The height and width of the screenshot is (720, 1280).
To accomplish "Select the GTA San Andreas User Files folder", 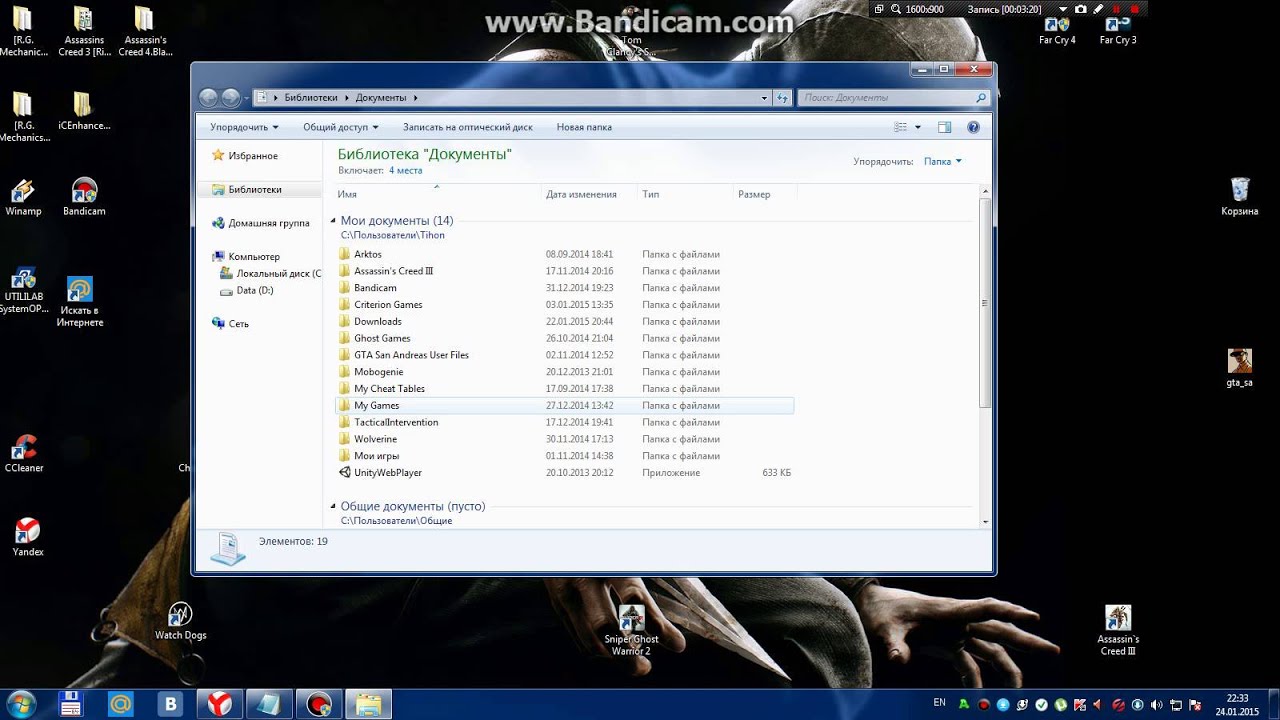I will tap(565, 355).
